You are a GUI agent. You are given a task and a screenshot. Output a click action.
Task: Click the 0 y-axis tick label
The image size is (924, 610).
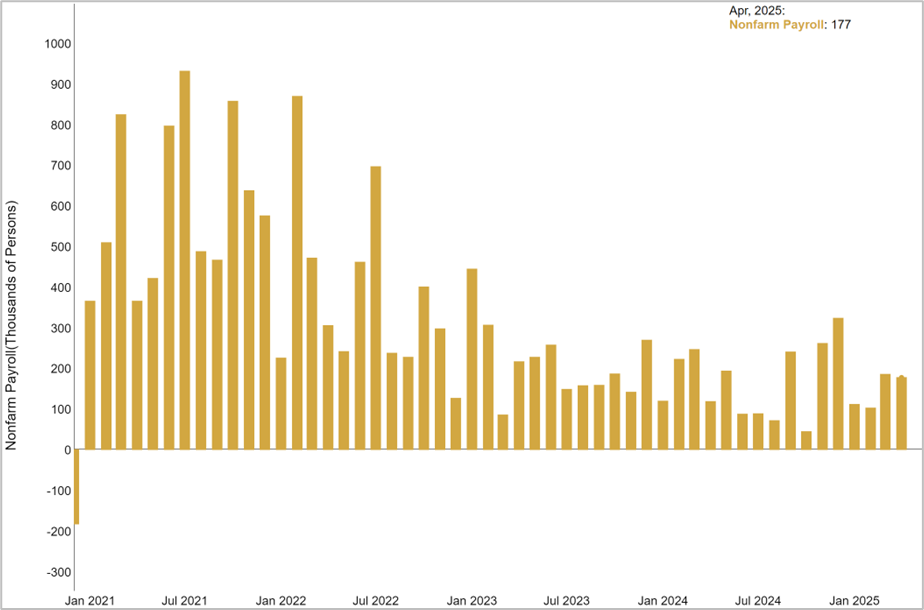pos(67,450)
